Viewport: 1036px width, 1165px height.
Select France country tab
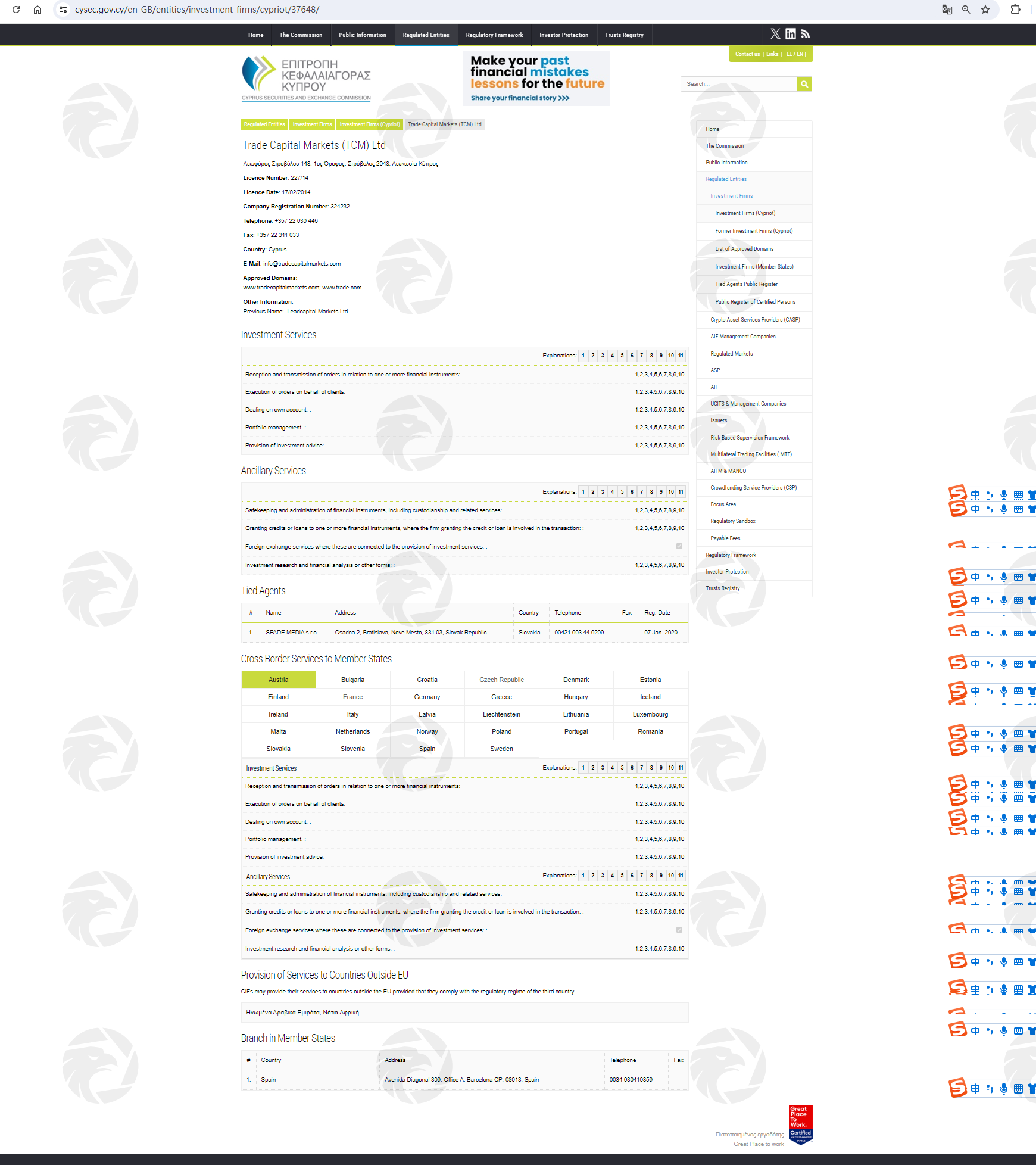pyautogui.click(x=352, y=697)
